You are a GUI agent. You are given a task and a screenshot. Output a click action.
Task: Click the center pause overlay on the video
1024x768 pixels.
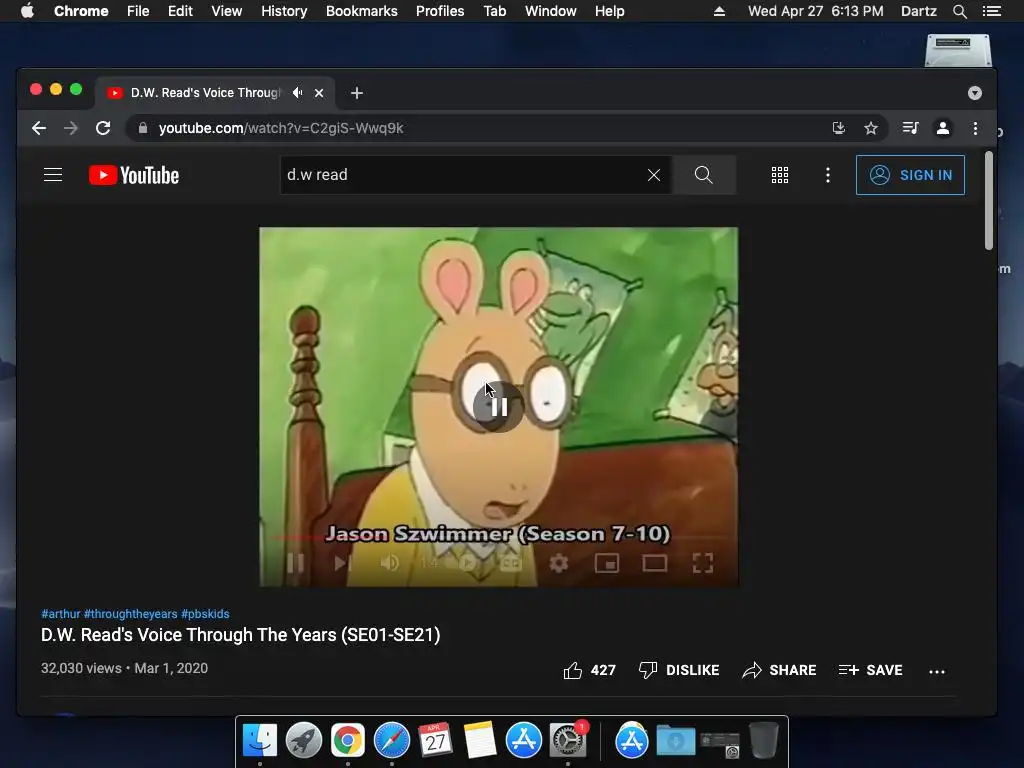[498, 407]
